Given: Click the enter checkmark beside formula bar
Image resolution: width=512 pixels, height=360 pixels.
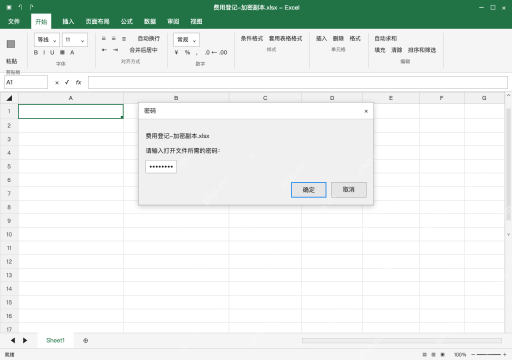Looking at the screenshot, I should [x=67, y=82].
